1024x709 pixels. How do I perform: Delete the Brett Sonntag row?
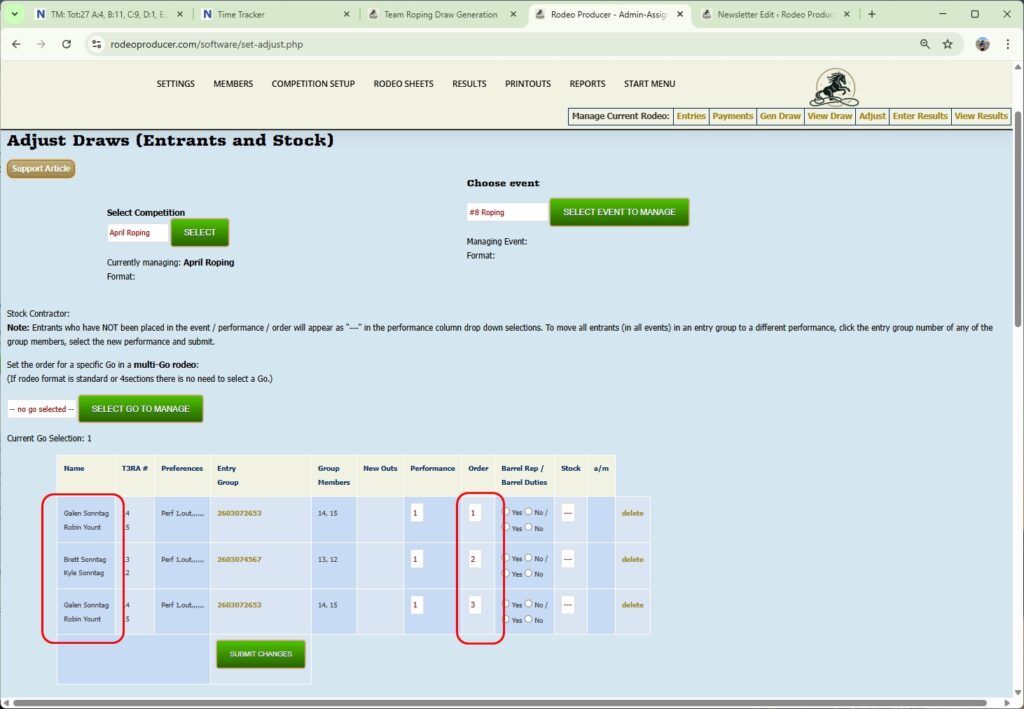[632, 559]
